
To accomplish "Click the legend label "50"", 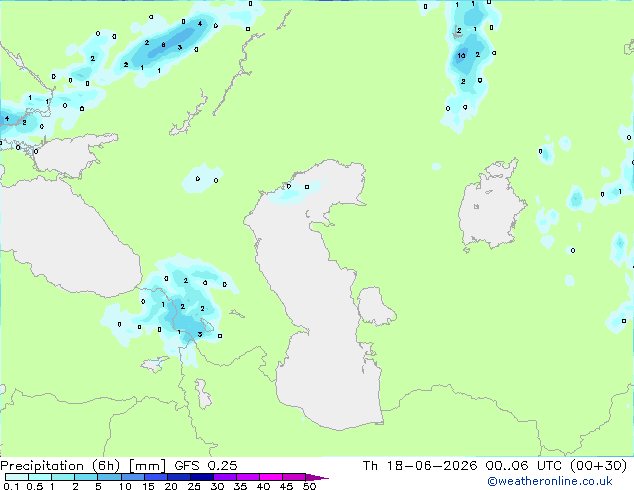I will pos(309,486).
